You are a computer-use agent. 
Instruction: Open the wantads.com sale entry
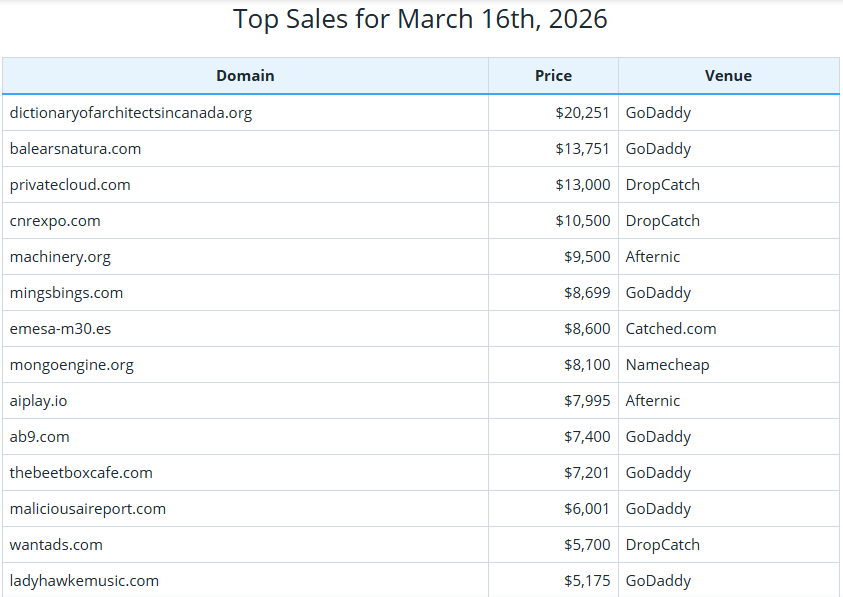pos(56,544)
